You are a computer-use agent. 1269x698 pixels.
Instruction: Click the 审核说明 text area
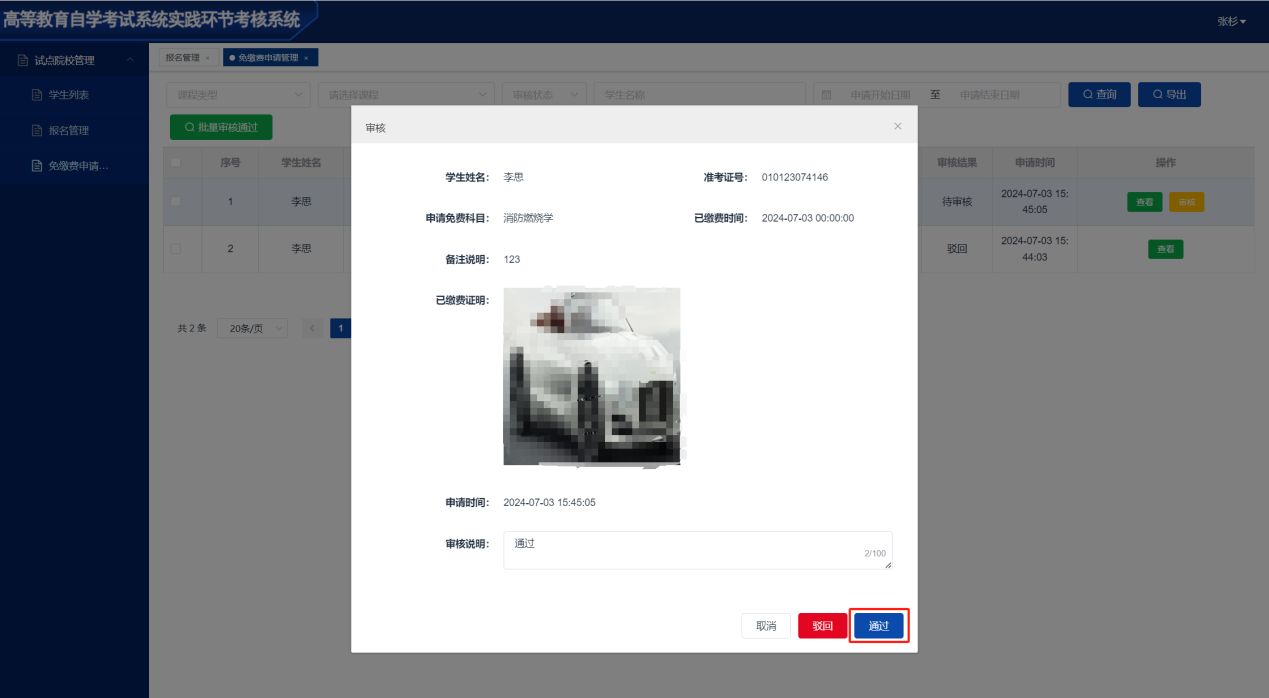pyautogui.click(x=697, y=550)
